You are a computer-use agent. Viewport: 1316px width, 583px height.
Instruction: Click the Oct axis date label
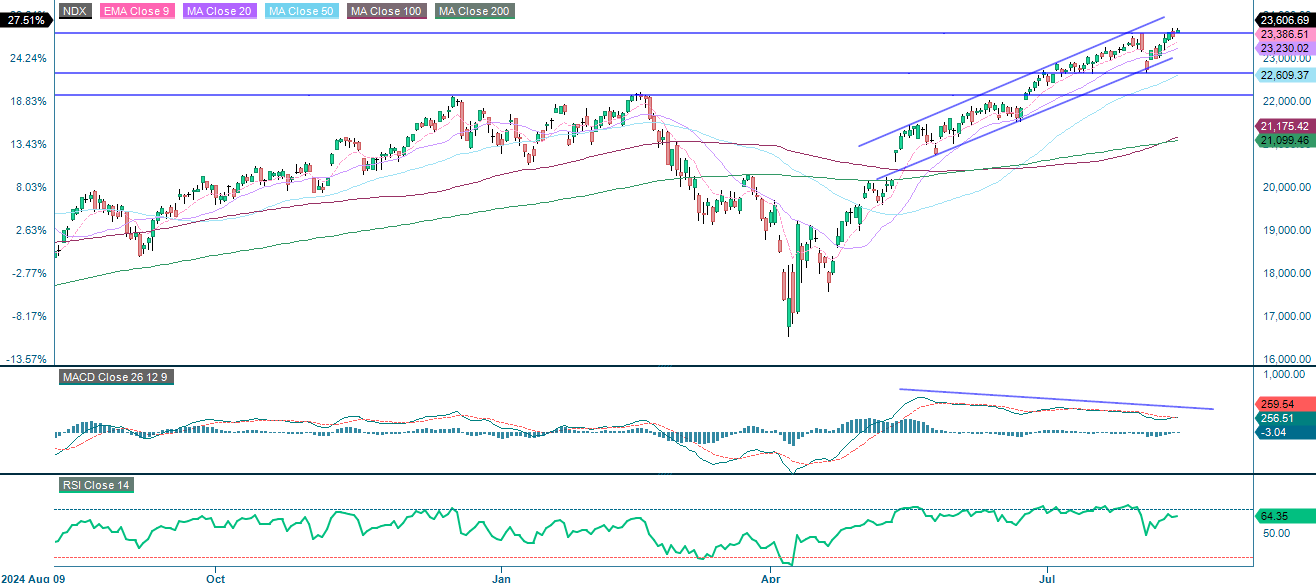click(216, 578)
